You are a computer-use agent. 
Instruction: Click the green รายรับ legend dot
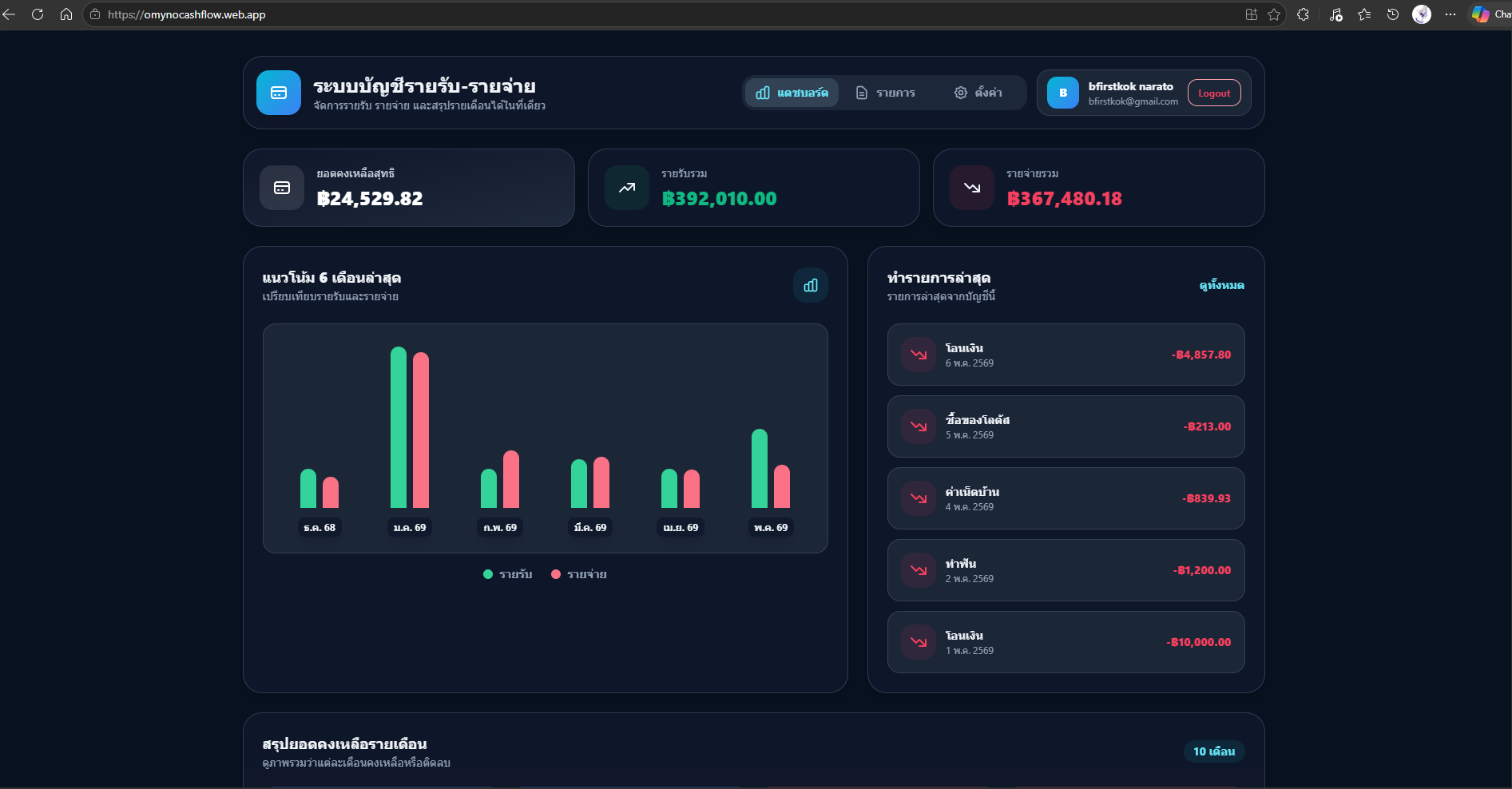488,574
